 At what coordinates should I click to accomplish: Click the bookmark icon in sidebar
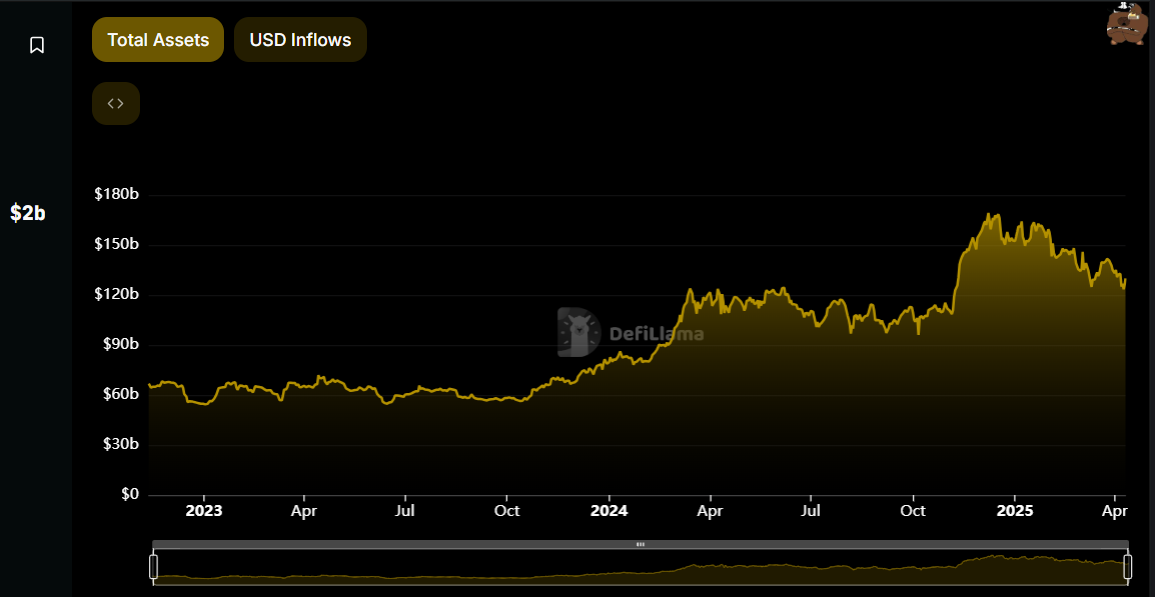(x=37, y=45)
